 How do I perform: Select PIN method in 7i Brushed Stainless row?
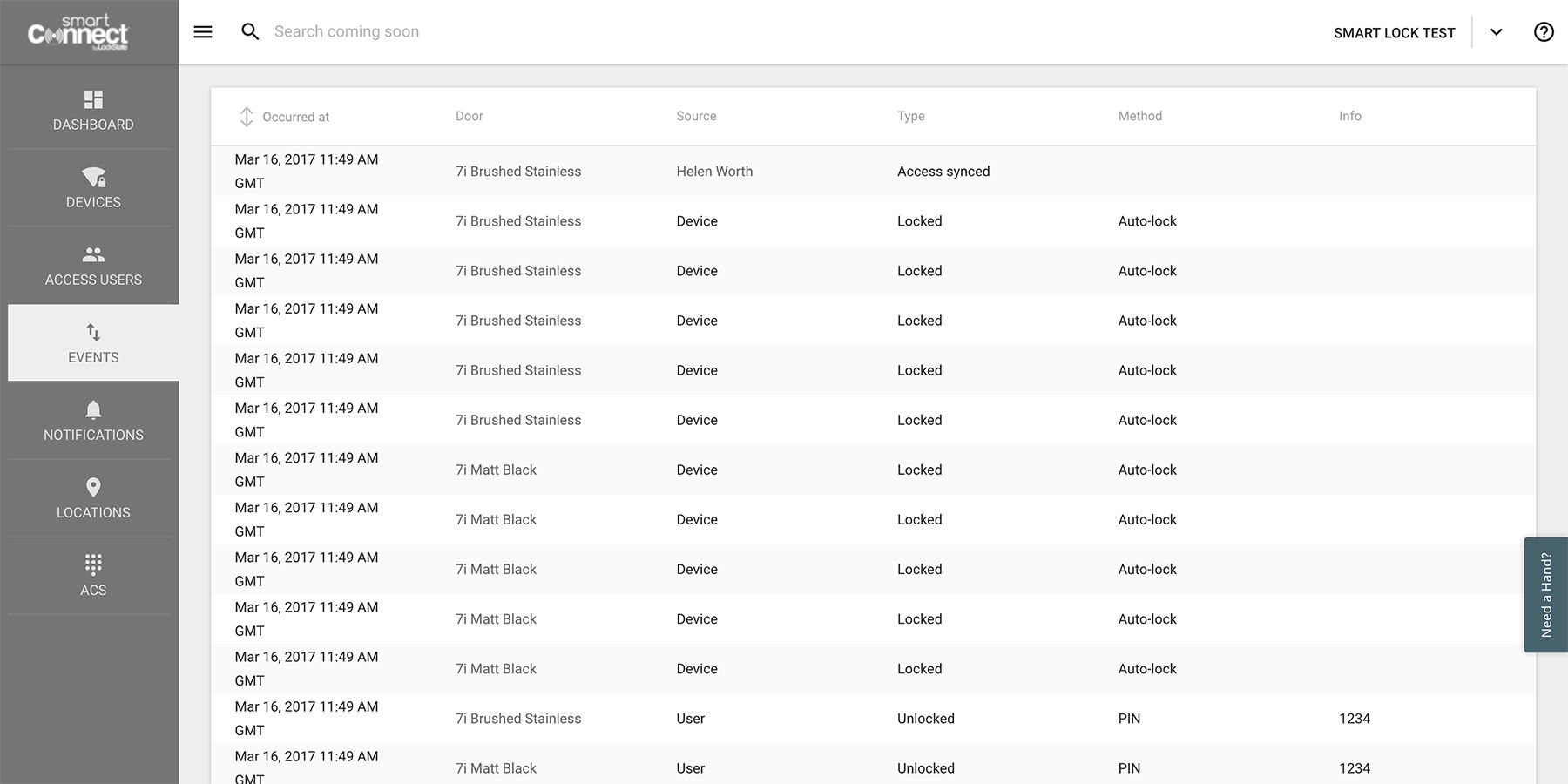click(x=1129, y=719)
